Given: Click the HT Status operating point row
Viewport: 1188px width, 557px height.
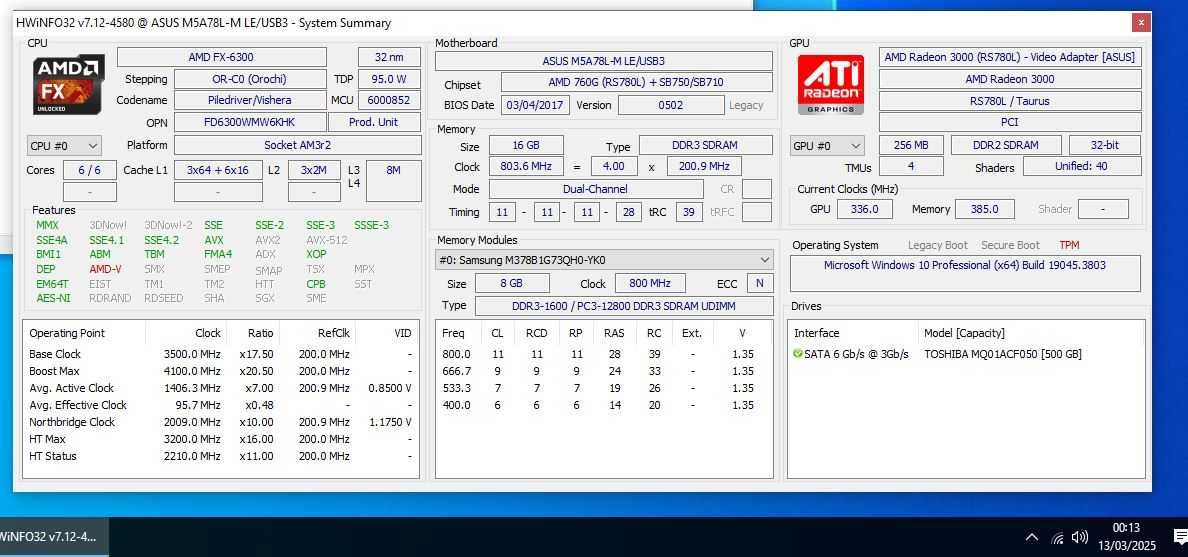Looking at the screenshot, I should pyautogui.click(x=220, y=456).
